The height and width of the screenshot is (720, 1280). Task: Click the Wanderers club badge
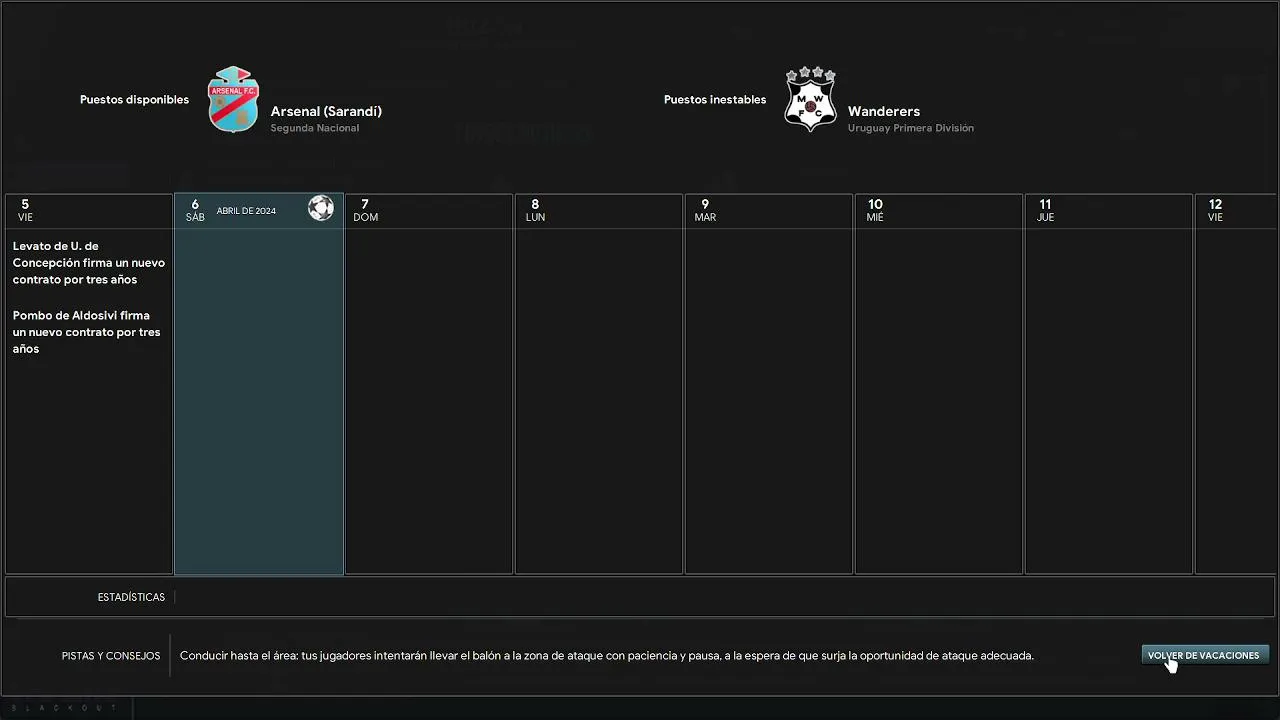tap(810, 100)
